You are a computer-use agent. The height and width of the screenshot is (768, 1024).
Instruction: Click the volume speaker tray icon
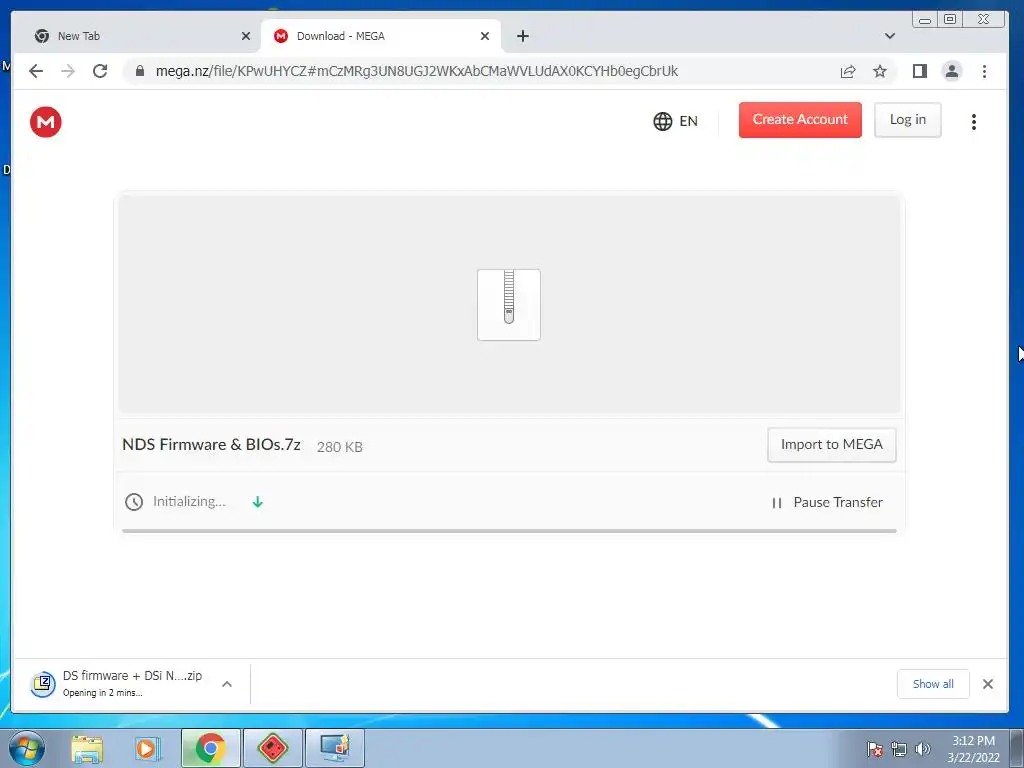tap(922, 749)
